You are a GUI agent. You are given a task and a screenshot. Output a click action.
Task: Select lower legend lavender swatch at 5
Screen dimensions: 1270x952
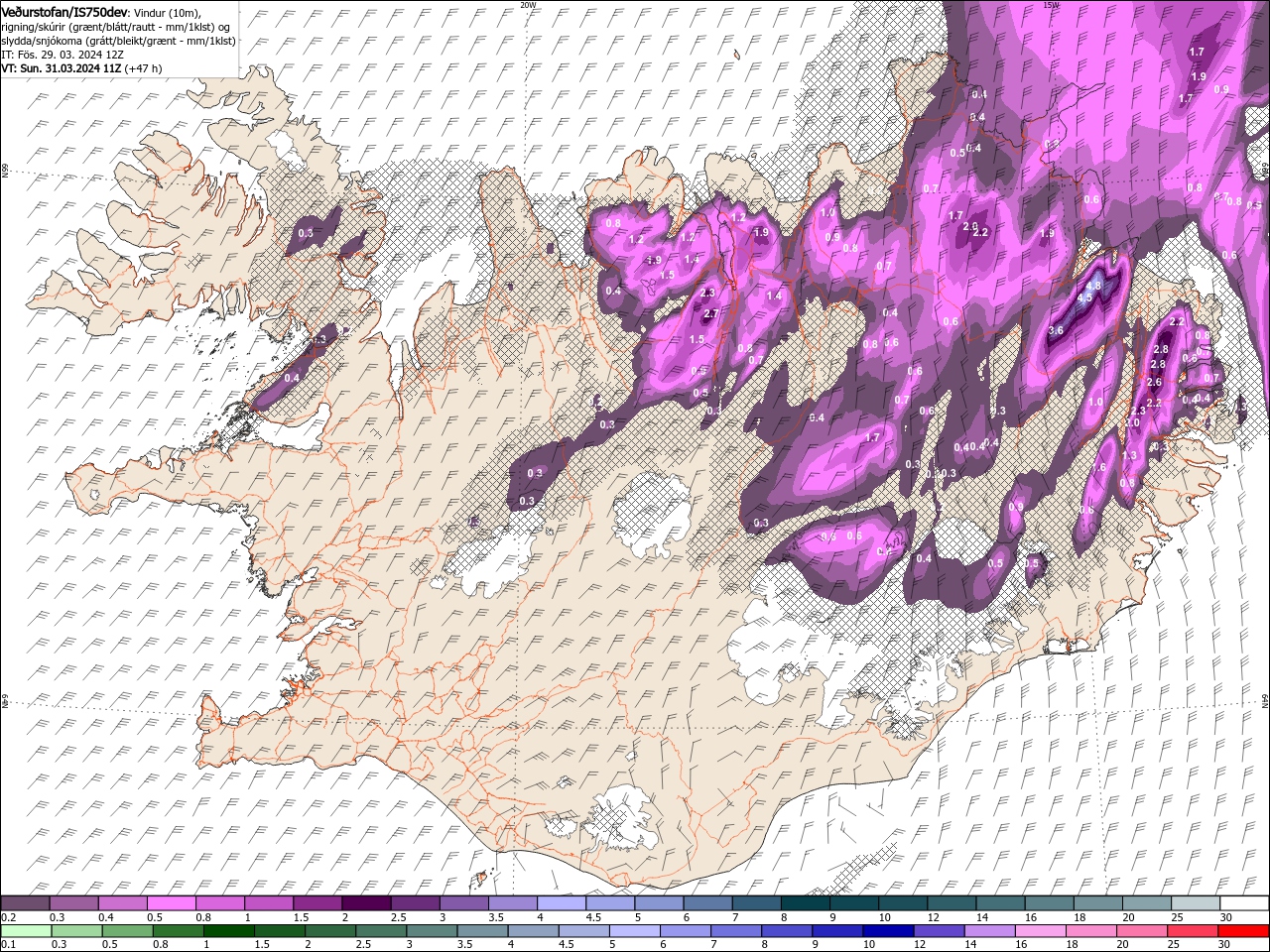pyautogui.click(x=634, y=930)
